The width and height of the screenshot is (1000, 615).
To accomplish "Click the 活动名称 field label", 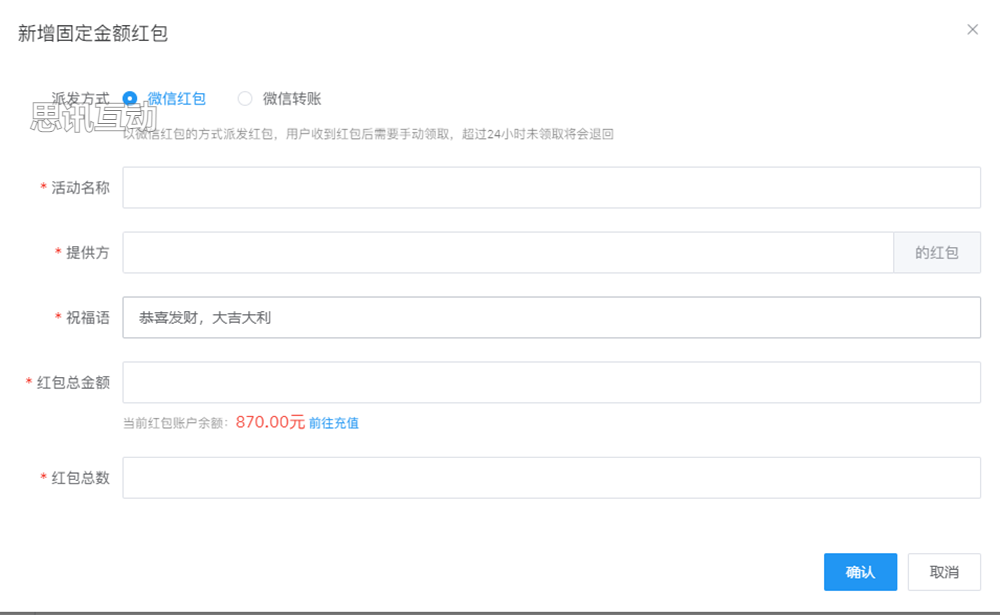I will pyautogui.click(x=80, y=188).
